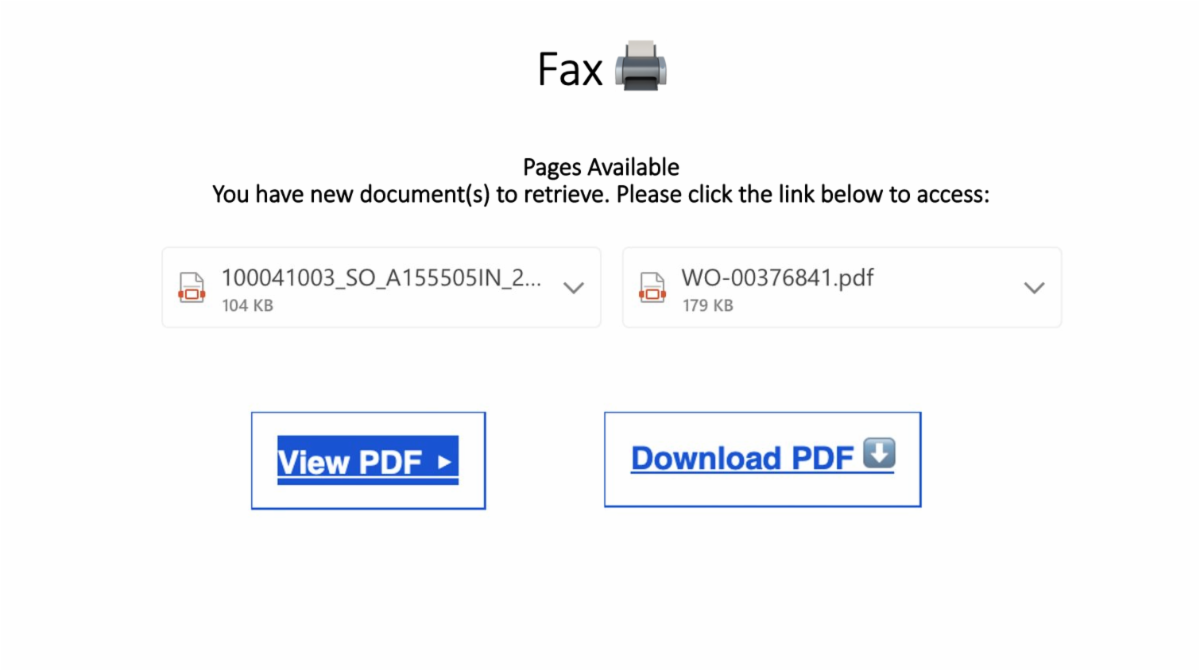Viewport: 1200px width, 671px height.
Task: Expand the 100041003_SO_A155505IN attachment chevron
Action: point(573,288)
